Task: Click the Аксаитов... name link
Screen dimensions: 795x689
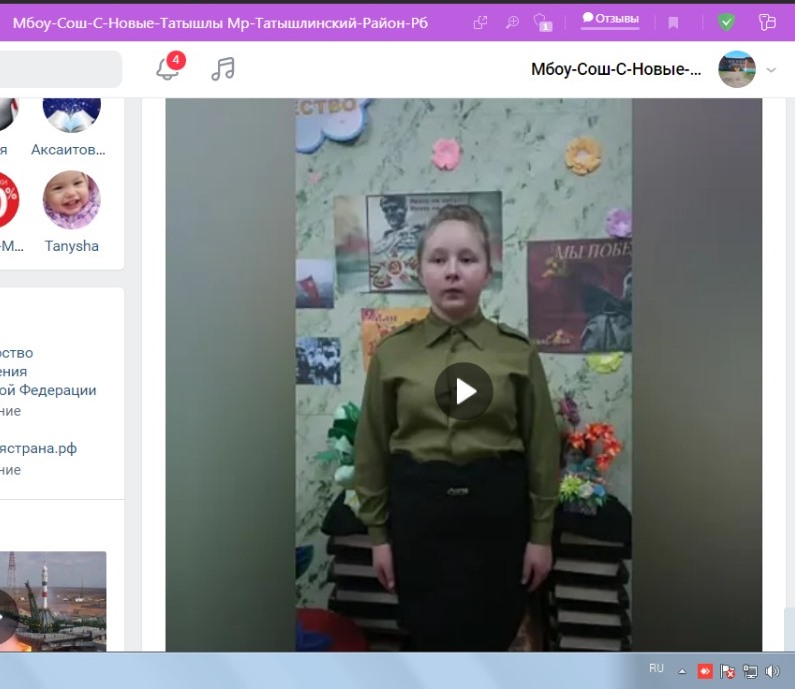Action: (68, 150)
